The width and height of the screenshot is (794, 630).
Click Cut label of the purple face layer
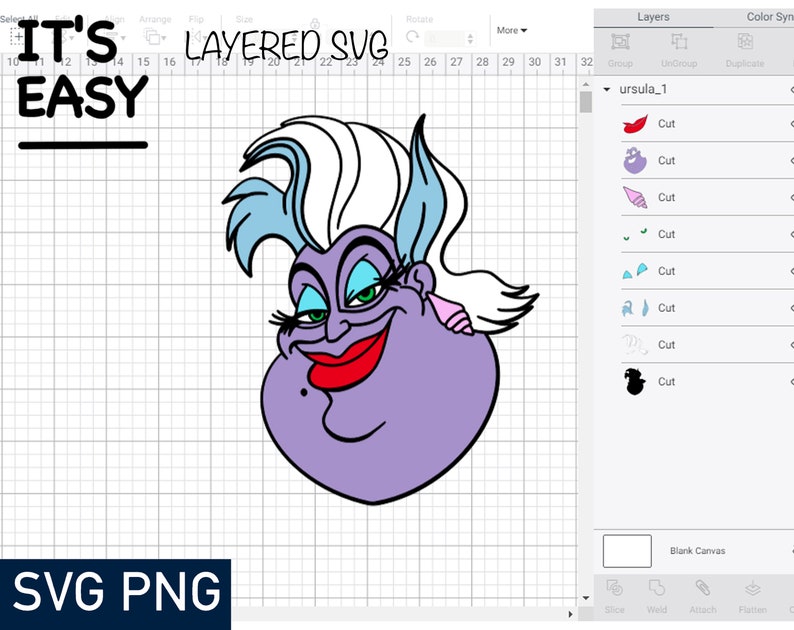pos(666,161)
